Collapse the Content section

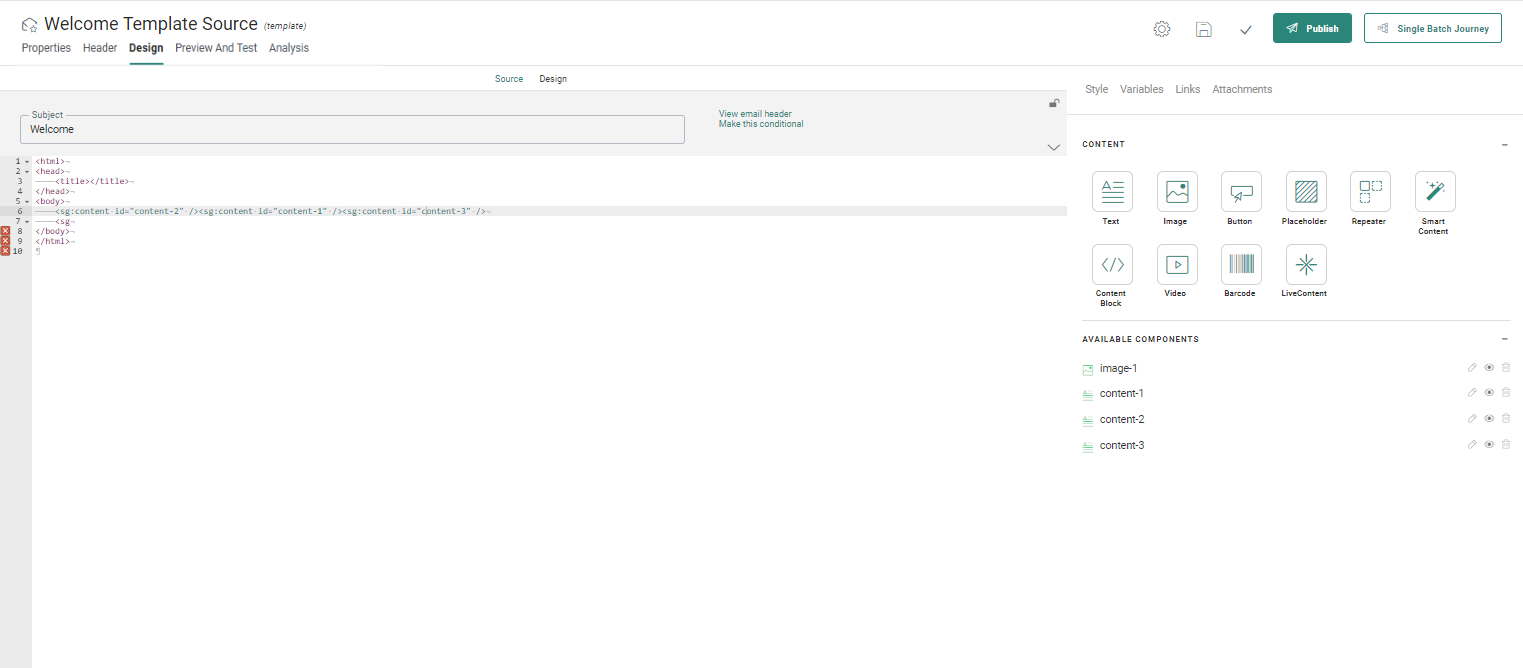pyautogui.click(x=1504, y=145)
